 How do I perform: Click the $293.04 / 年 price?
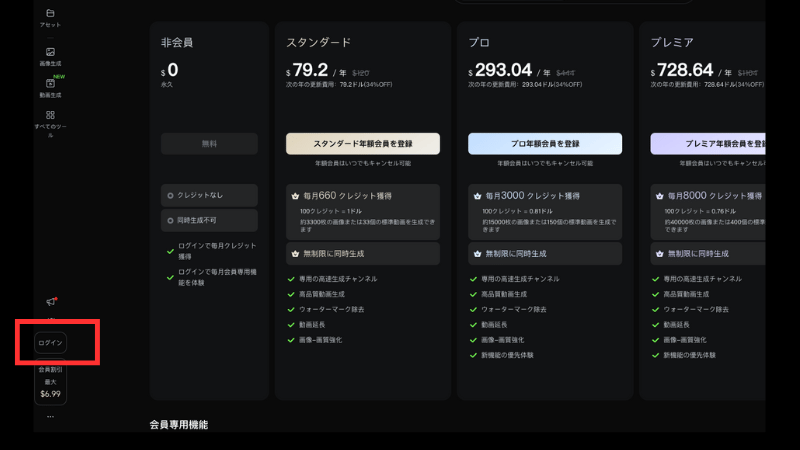pos(509,70)
